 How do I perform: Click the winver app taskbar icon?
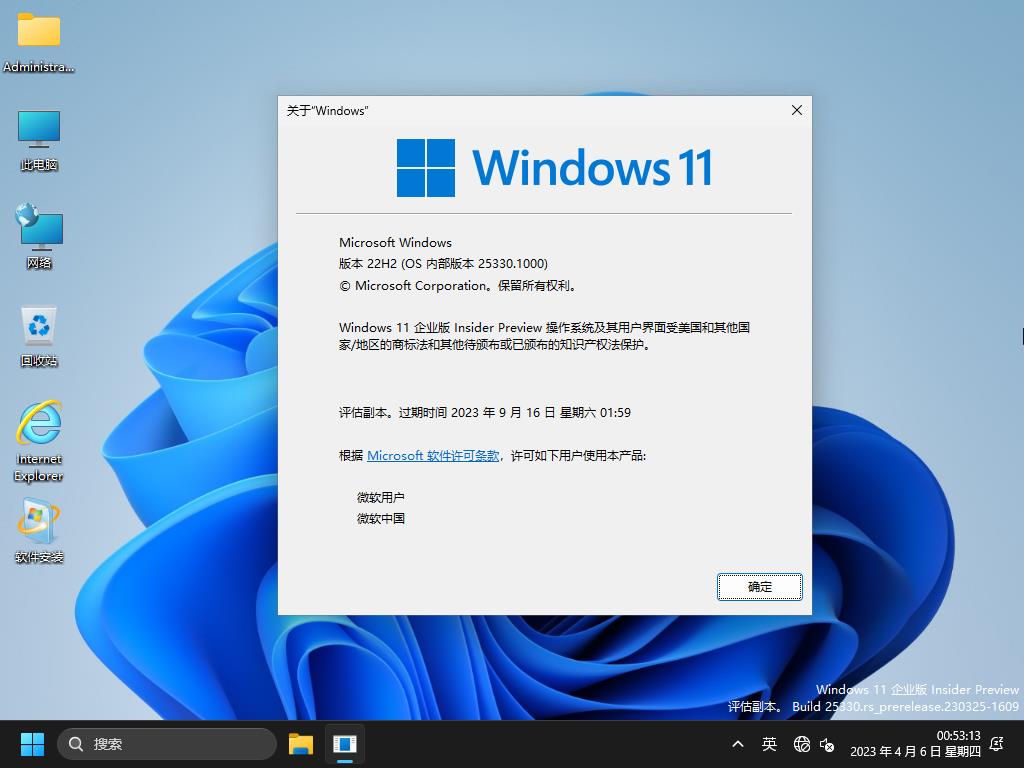point(344,744)
